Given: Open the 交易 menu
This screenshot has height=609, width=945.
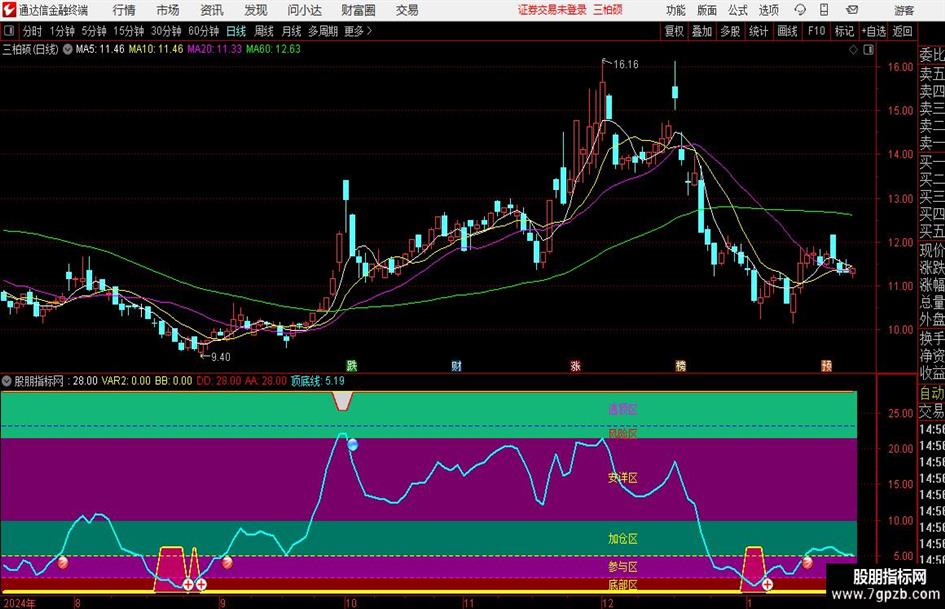Looking at the screenshot, I should click(407, 10).
